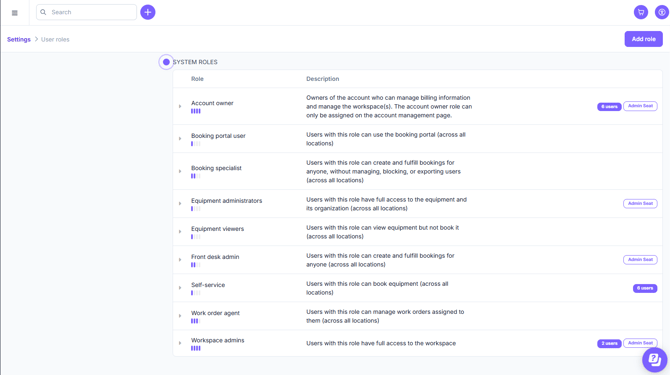
Task: Click the Workspace admins level bars
Action: 196,348
